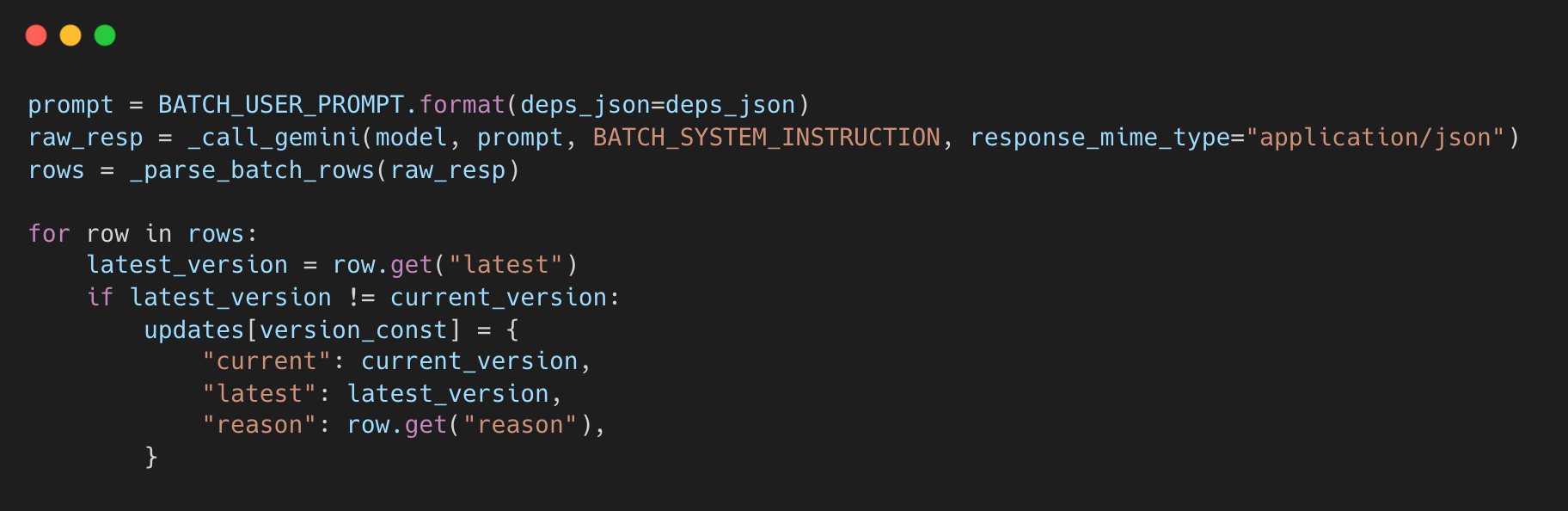Click the raw_resp variable being assigned
Viewport: 1568px width, 511px height.
pyautogui.click(x=86, y=138)
